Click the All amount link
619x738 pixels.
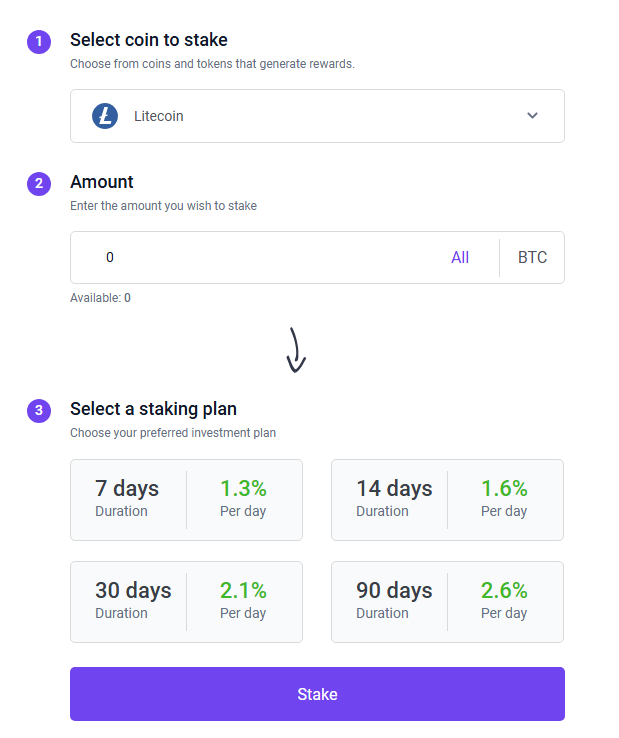tap(460, 258)
